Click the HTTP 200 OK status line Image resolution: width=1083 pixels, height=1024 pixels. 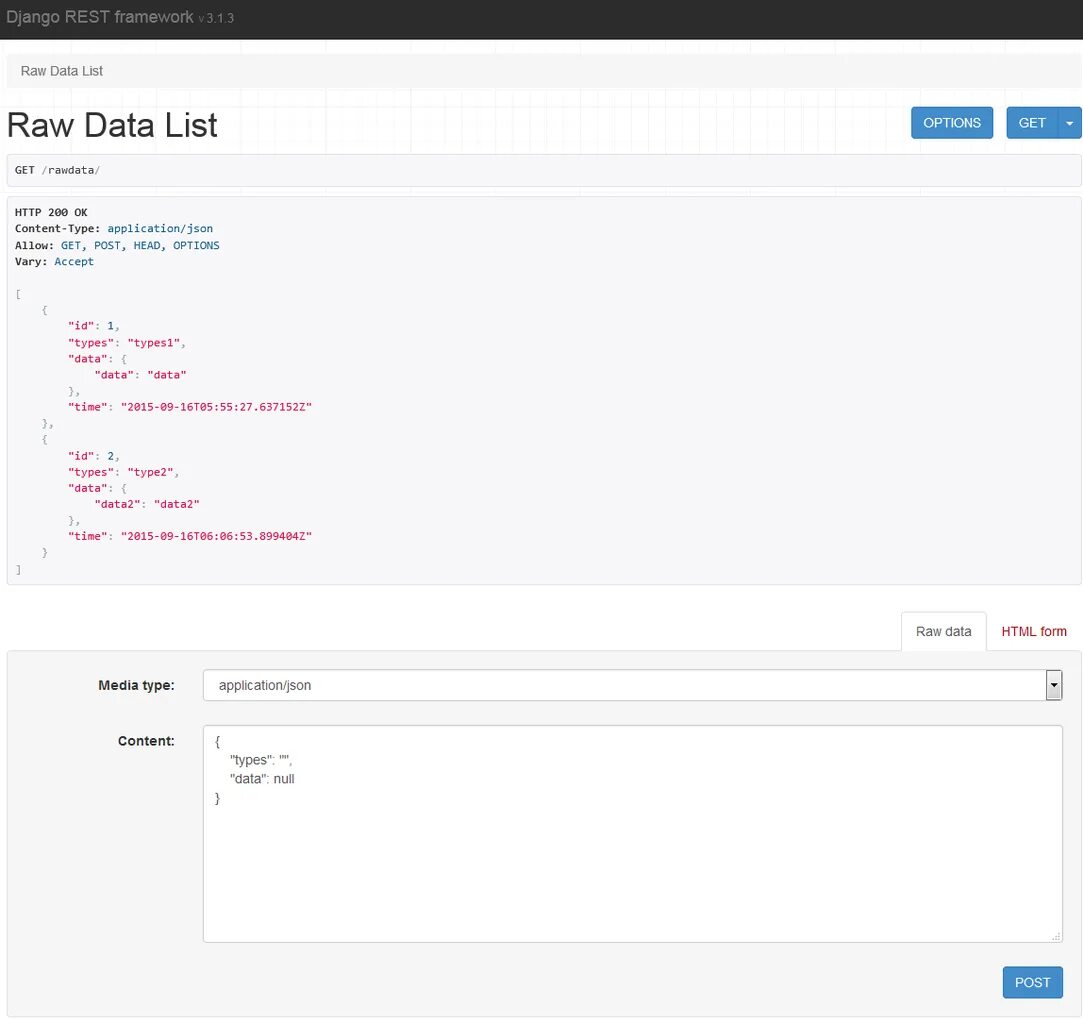click(51, 212)
